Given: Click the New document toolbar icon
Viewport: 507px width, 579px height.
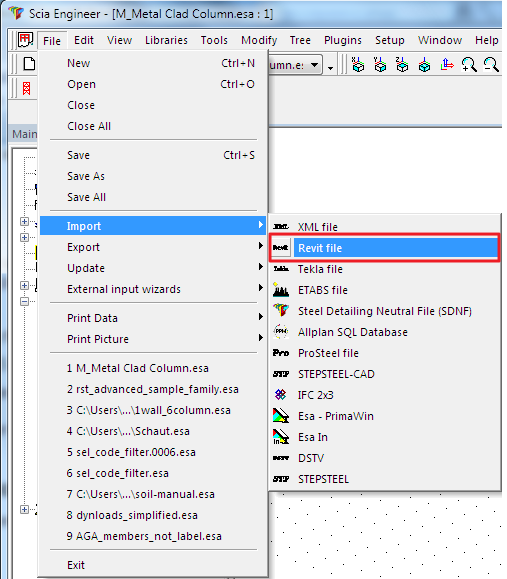Looking at the screenshot, I should [29, 64].
